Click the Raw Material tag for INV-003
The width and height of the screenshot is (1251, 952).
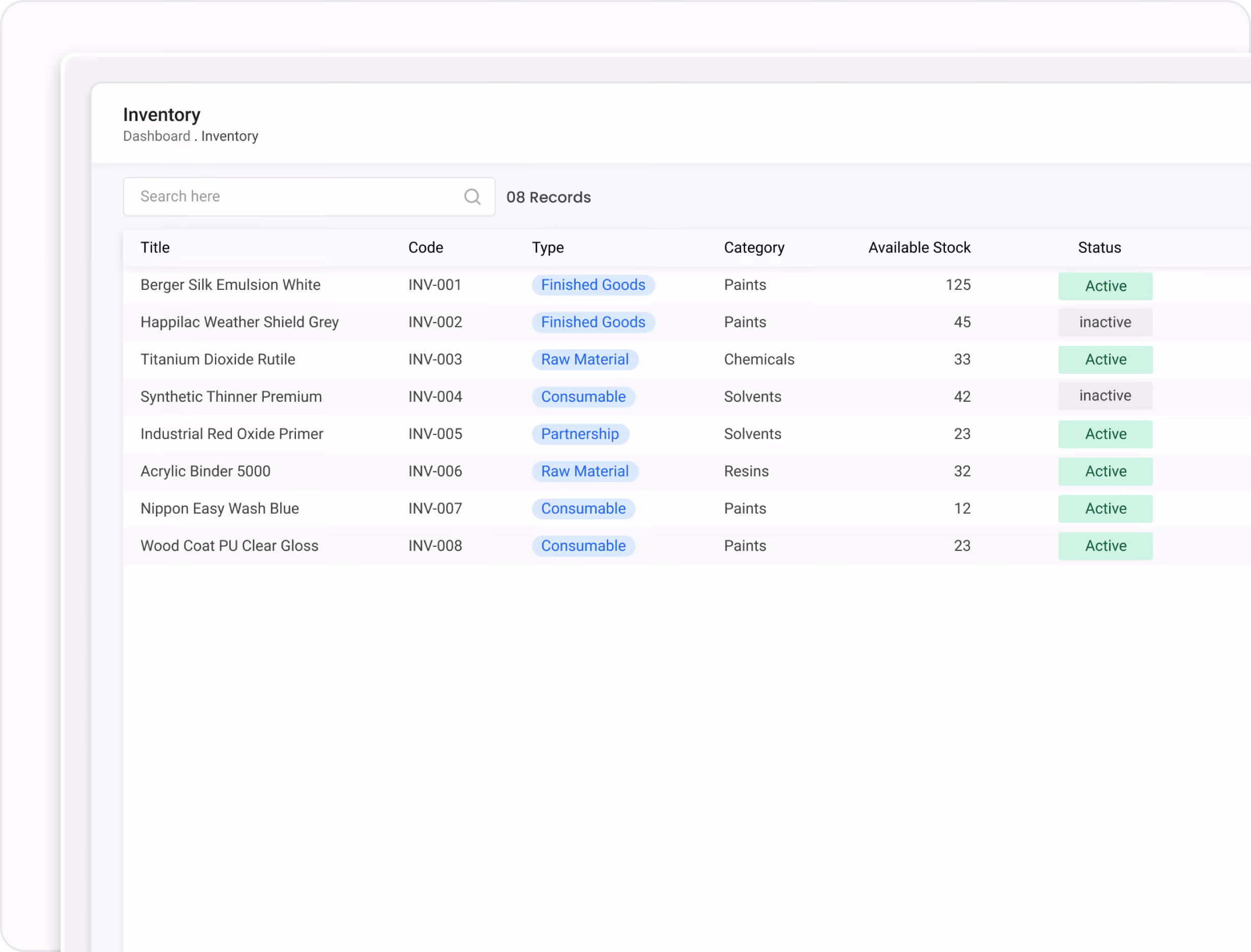coord(585,360)
